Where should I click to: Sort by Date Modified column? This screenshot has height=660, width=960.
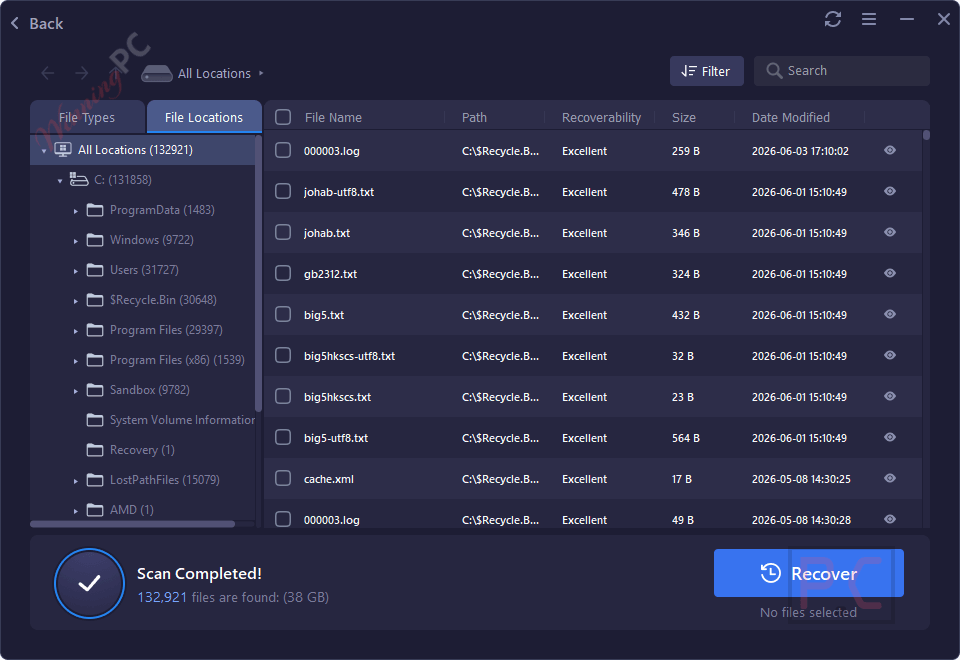[x=790, y=118]
